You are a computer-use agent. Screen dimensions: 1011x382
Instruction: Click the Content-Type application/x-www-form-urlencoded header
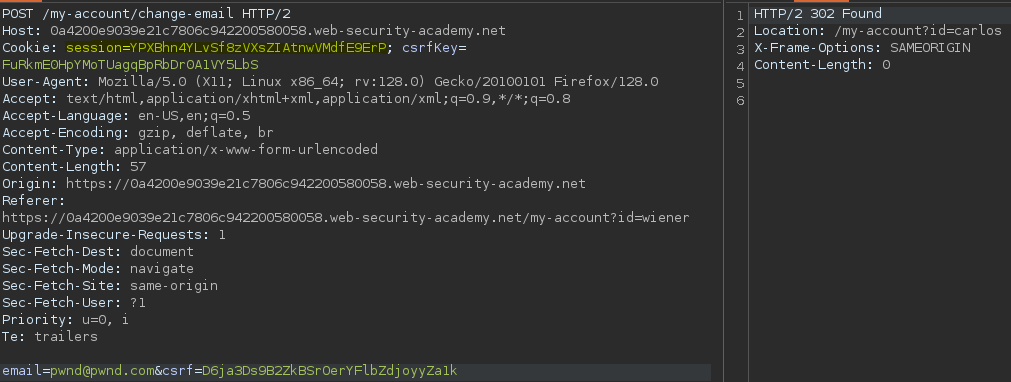pos(190,150)
